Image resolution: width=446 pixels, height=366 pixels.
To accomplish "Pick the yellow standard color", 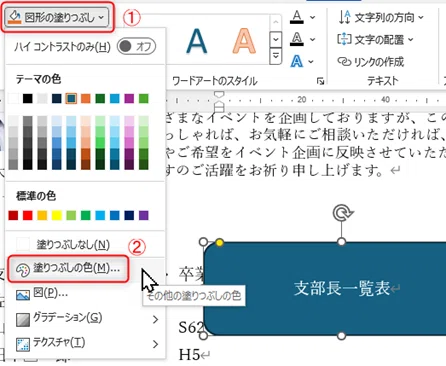I will 57,215.
